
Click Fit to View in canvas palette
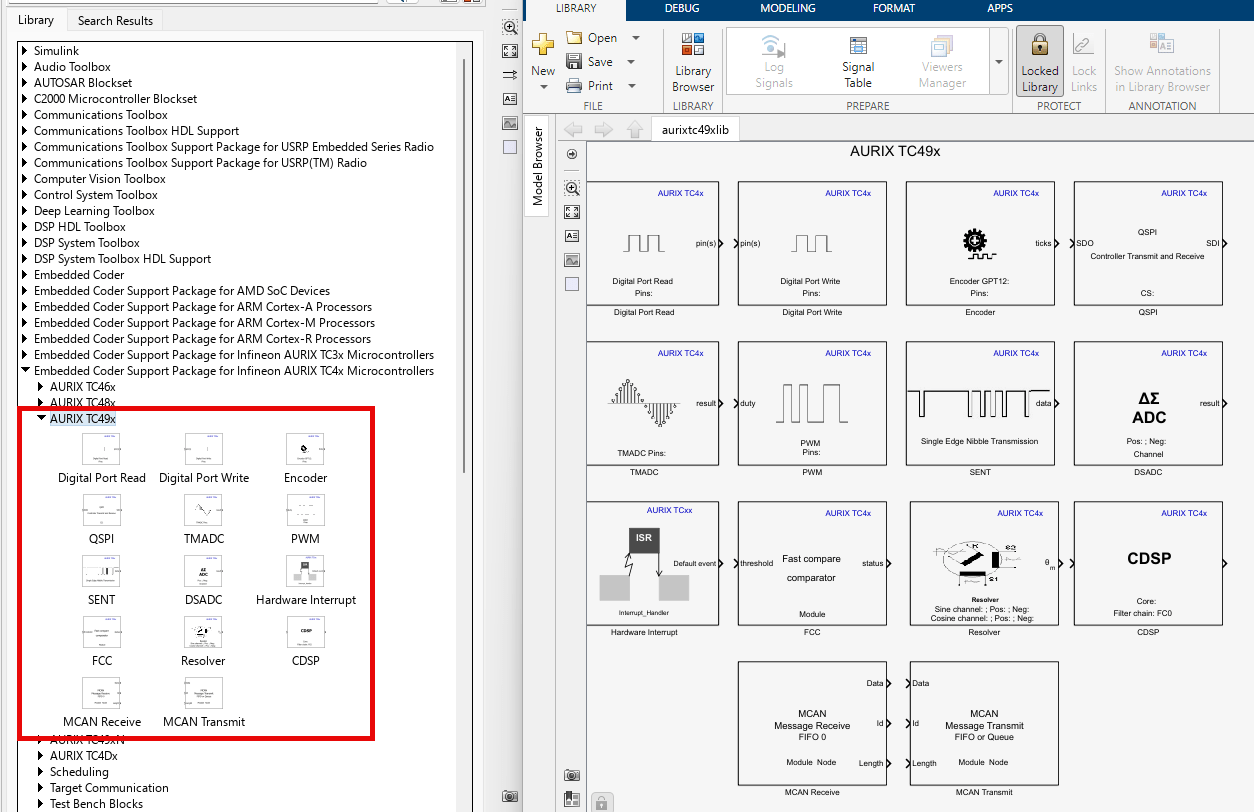point(572,212)
